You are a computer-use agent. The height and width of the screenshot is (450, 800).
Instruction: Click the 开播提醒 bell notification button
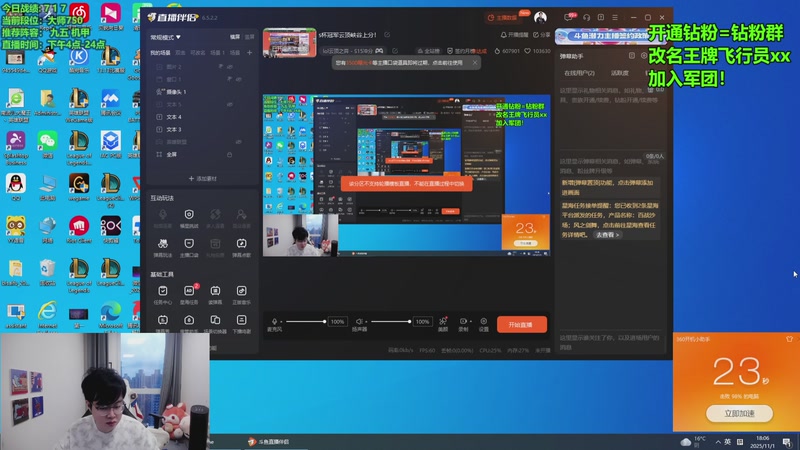(514, 35)
